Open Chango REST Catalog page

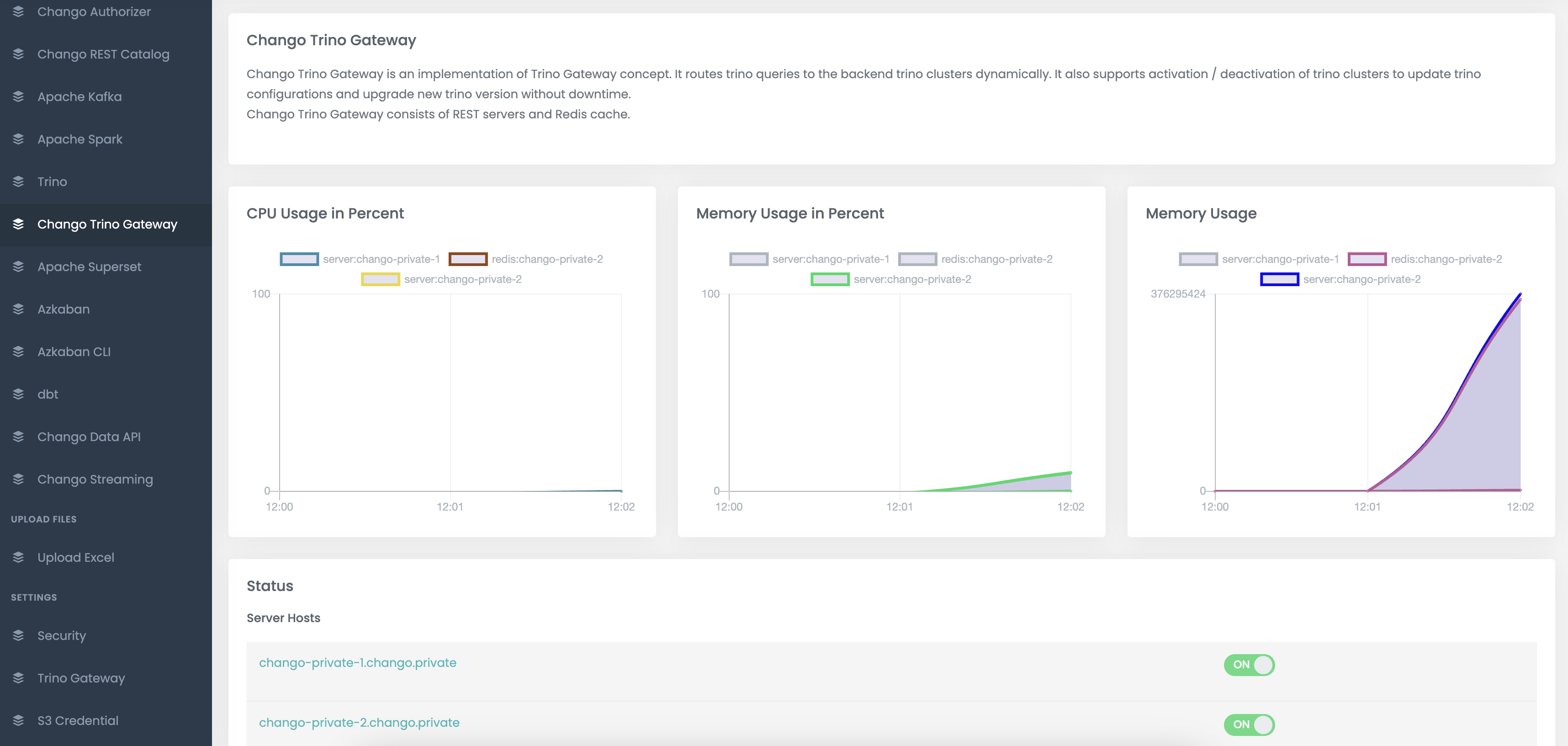point(106,54)
